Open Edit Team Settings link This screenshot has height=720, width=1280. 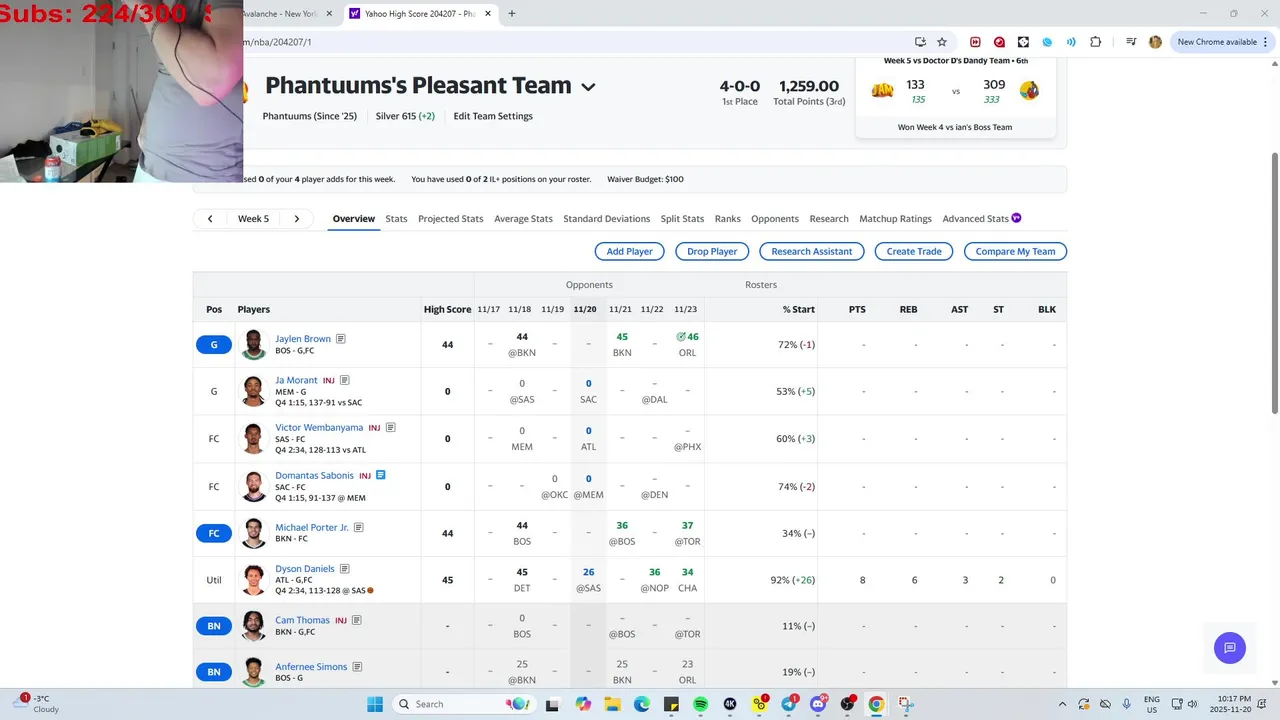tap(493, 116)
